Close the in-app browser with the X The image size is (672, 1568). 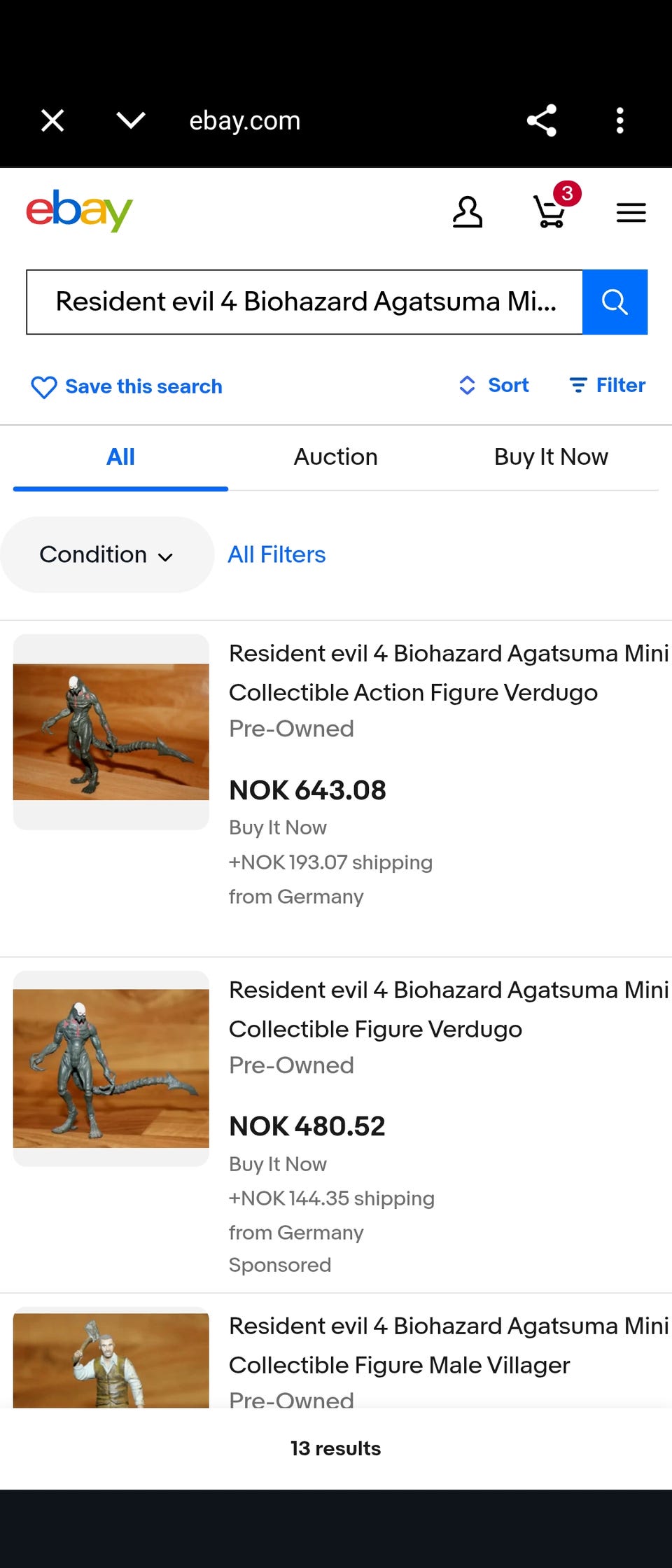(52, 120)
